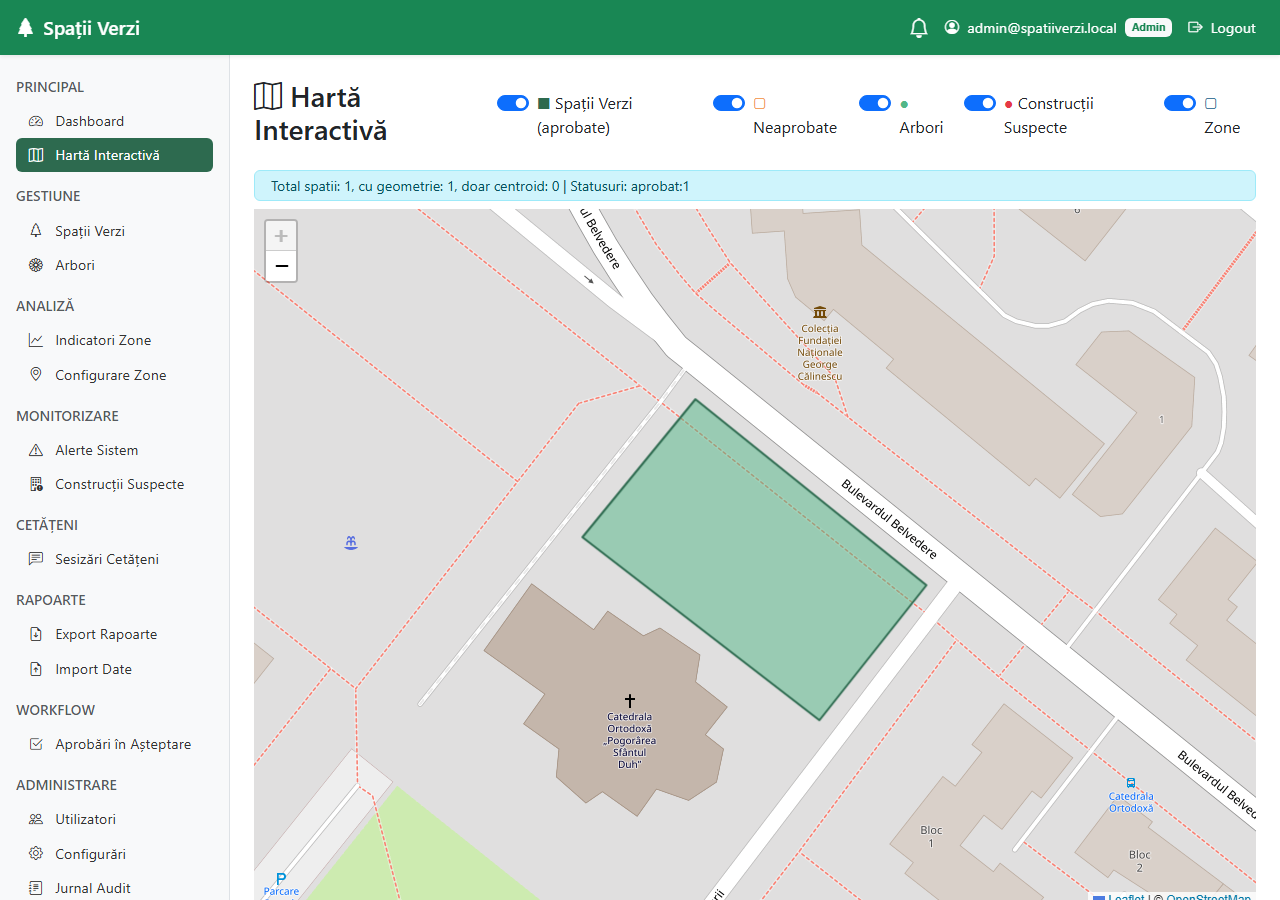Open Hartă Interactivă in the sidebar

[114, 155]
